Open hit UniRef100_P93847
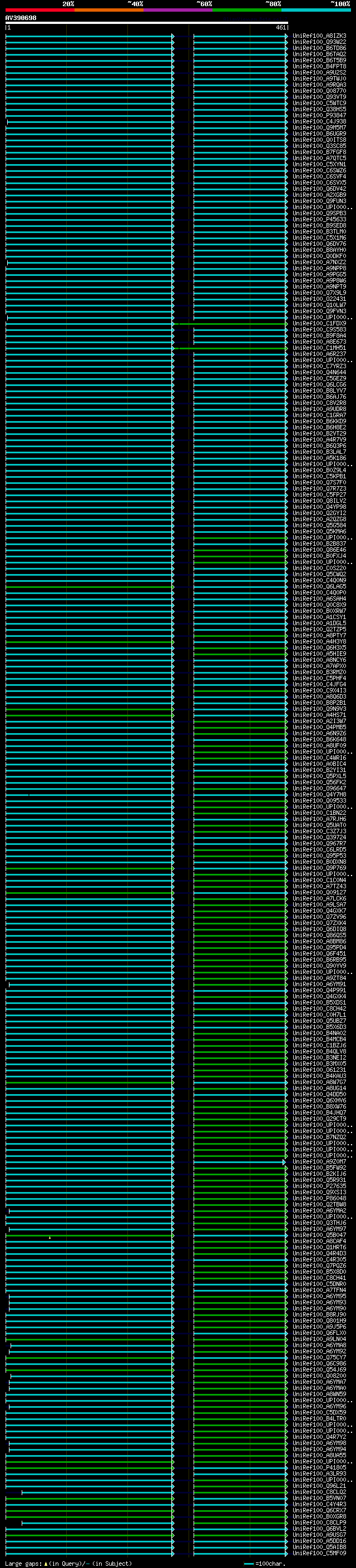This screenshot has height=1568, width=356. pyautogui.click(x=319, y=116)
